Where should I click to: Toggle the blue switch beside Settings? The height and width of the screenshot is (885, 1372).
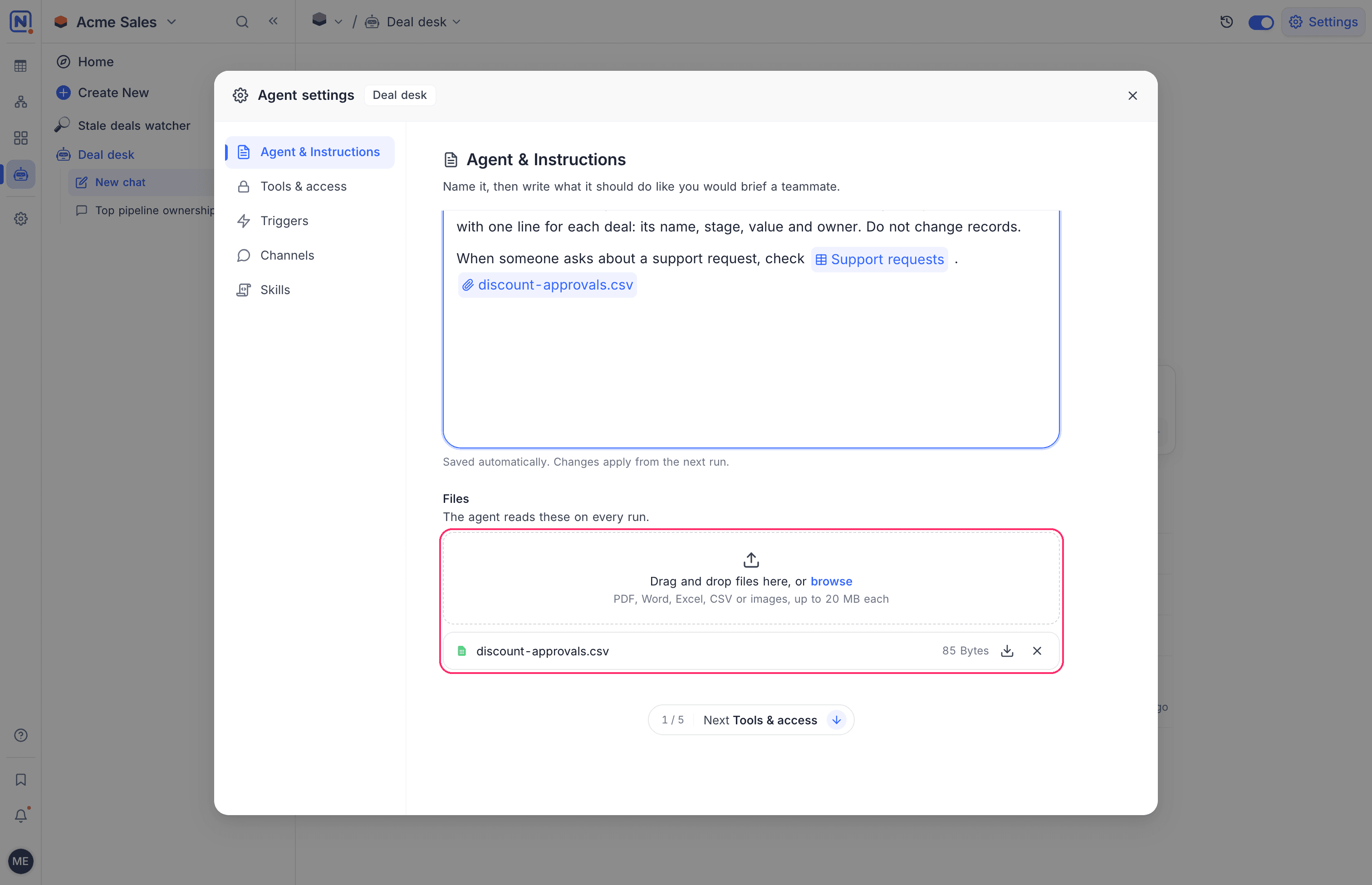[x=1261, y=22]
